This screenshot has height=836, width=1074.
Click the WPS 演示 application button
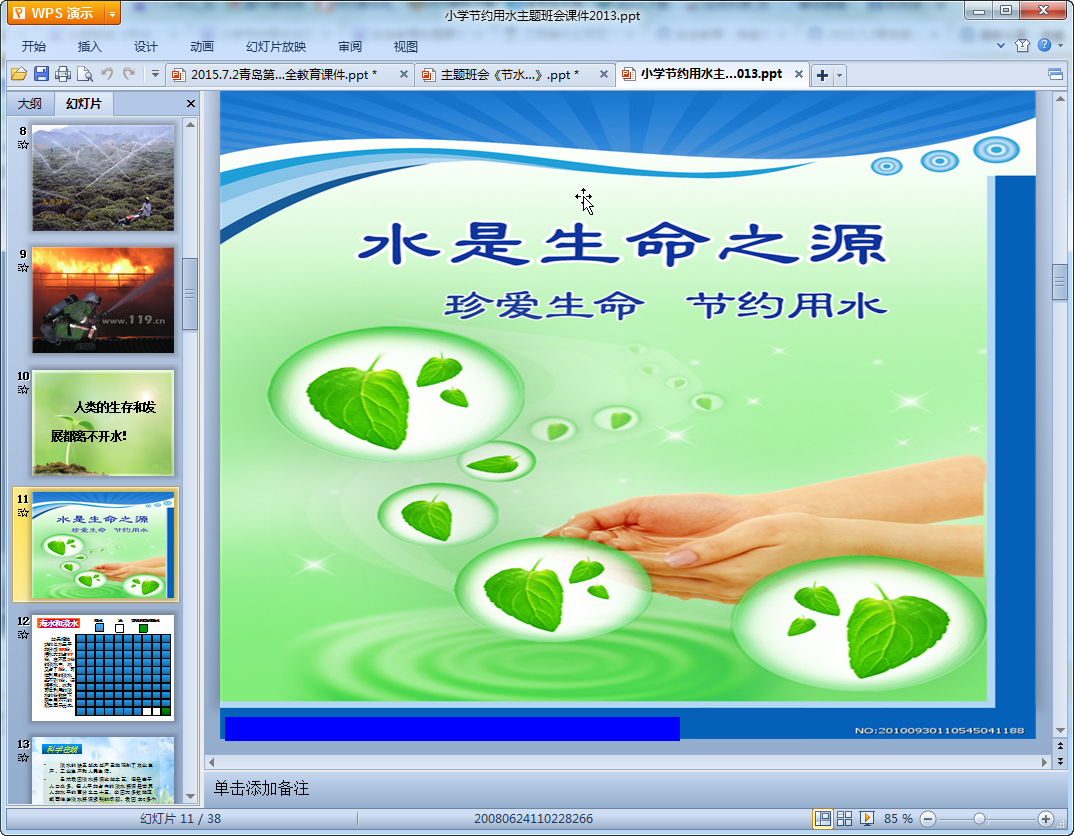click(x=56, y=13)
